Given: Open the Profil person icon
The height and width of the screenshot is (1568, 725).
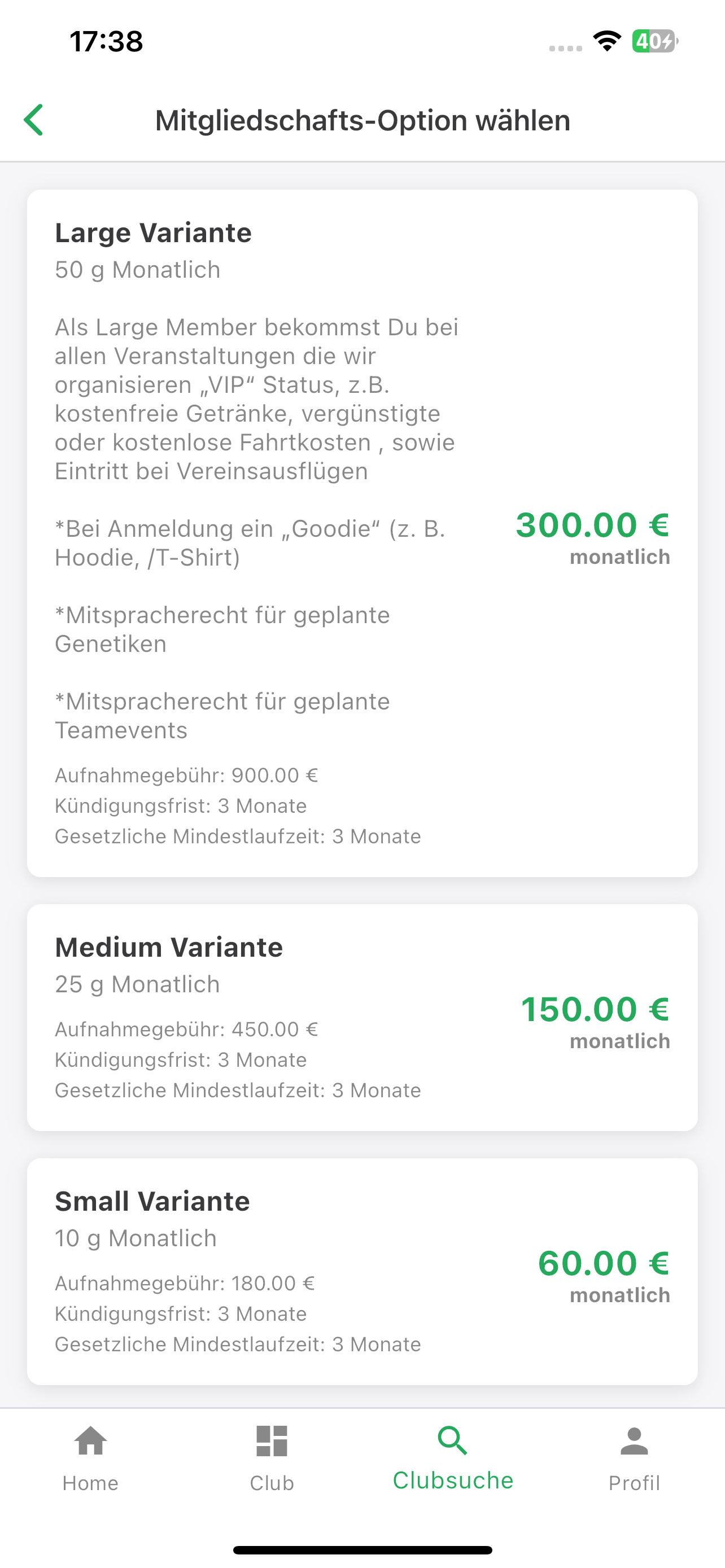Looking at the screenshot, I should pos(634,1441).
